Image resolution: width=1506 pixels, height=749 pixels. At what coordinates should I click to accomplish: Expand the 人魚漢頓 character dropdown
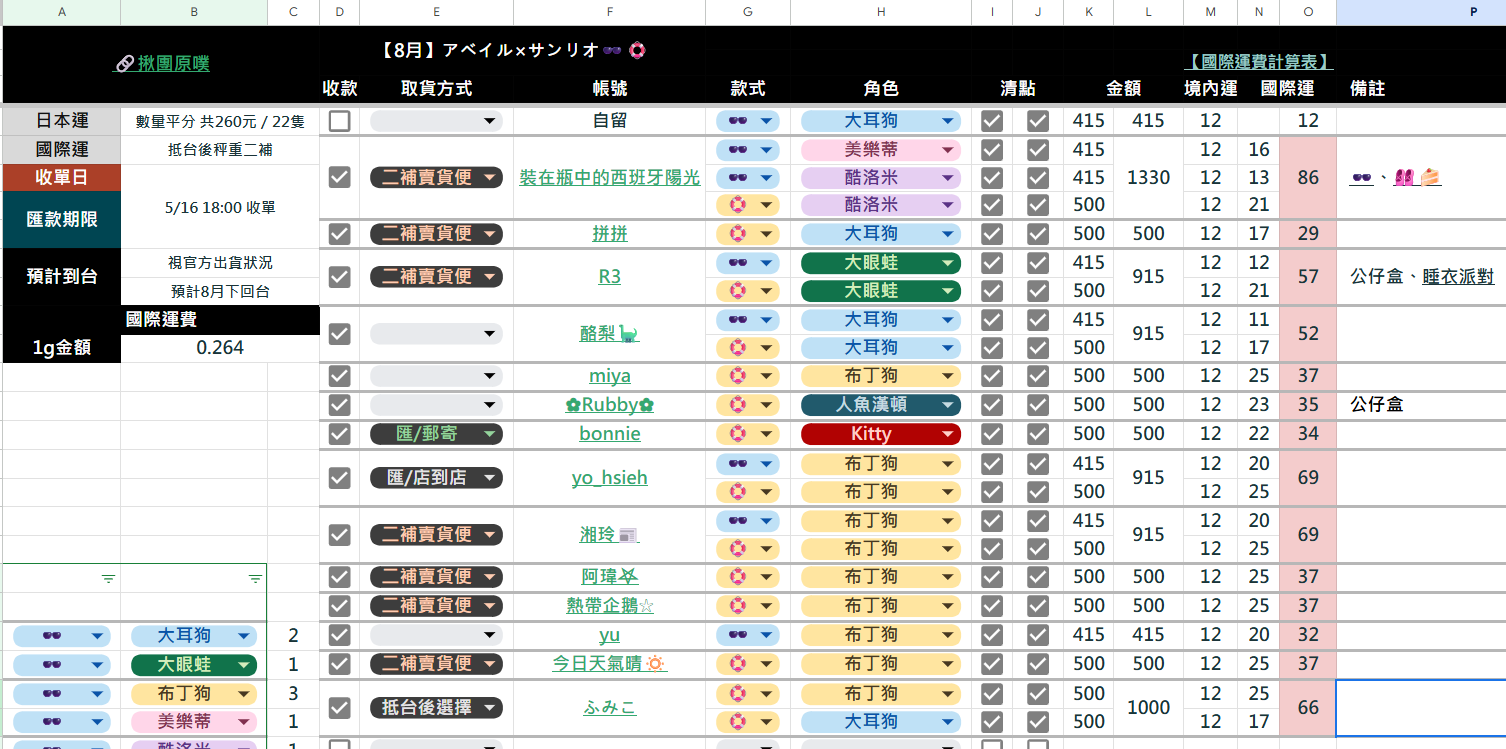coord(880,405)
